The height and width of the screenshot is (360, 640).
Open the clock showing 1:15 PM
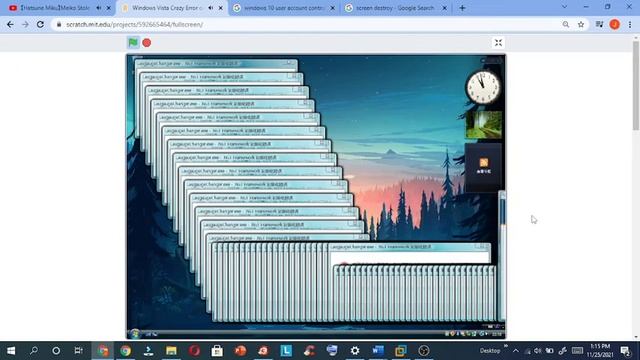(x=600, y=351)
